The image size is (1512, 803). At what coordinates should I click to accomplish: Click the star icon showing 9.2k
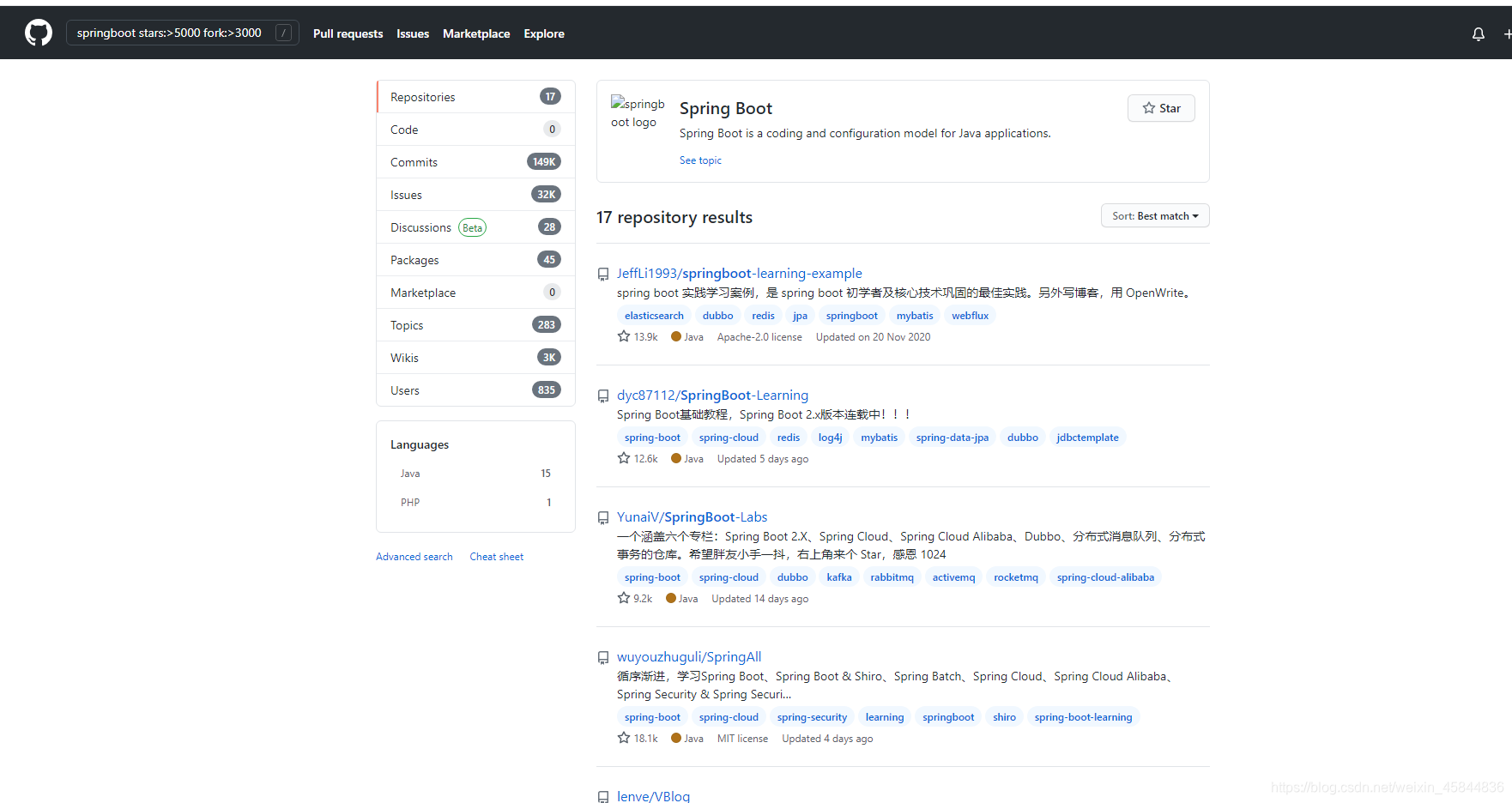(624, 598)
